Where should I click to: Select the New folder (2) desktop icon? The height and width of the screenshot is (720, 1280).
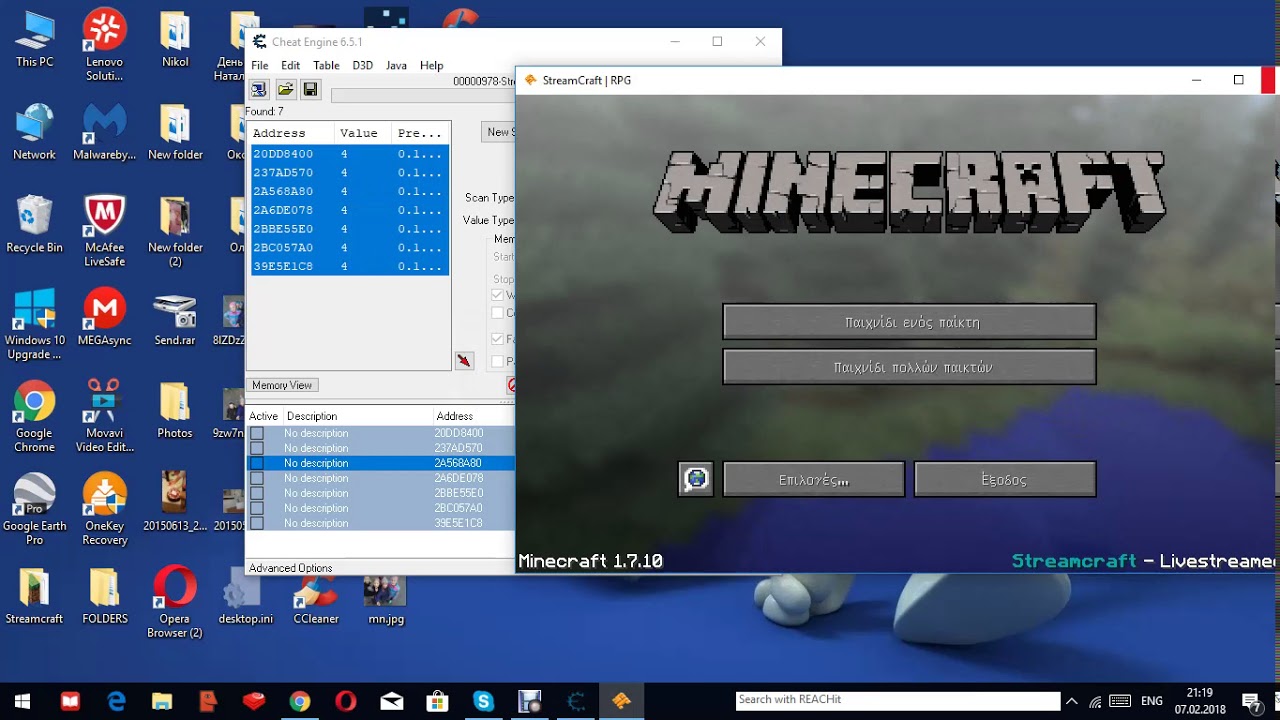coord(175,231)
